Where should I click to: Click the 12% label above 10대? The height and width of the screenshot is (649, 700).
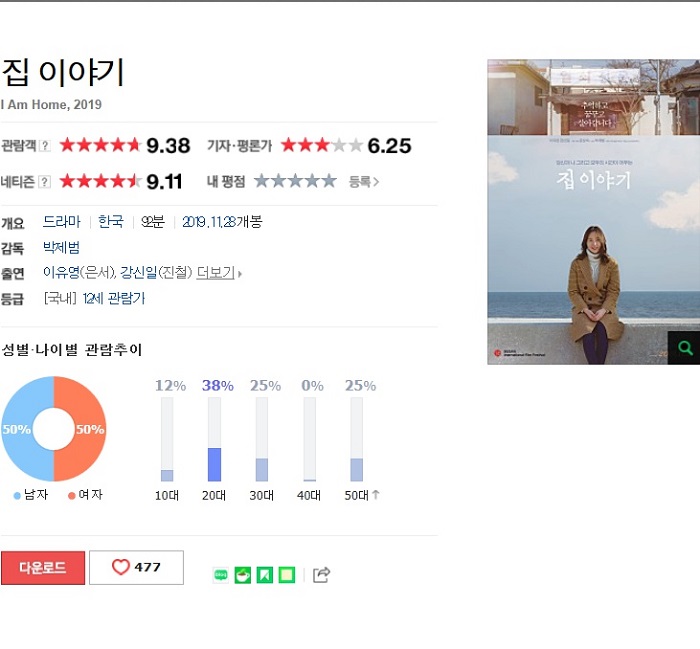click(x=171, y=386)
